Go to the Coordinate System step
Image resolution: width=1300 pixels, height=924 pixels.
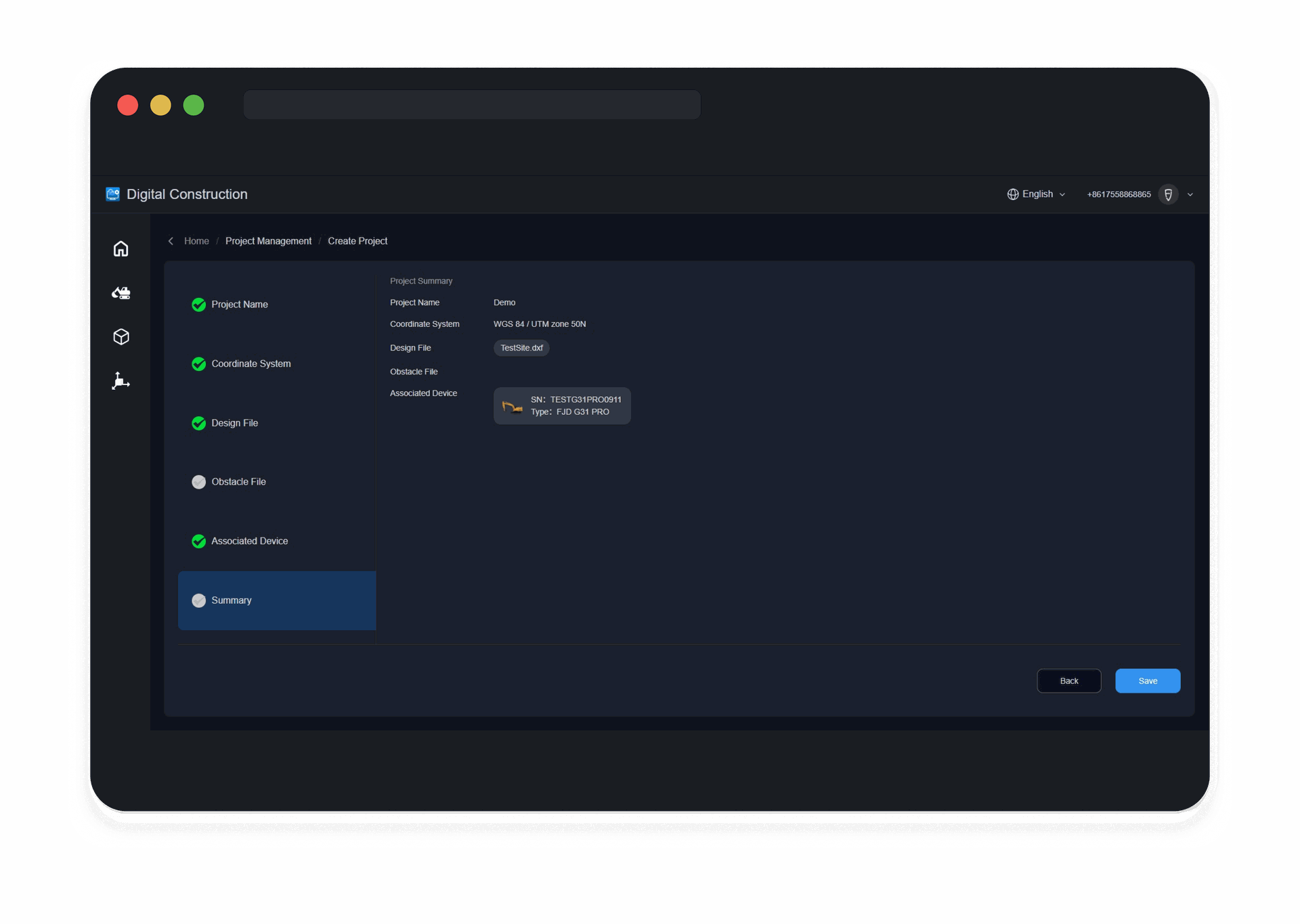pos(251,364)
